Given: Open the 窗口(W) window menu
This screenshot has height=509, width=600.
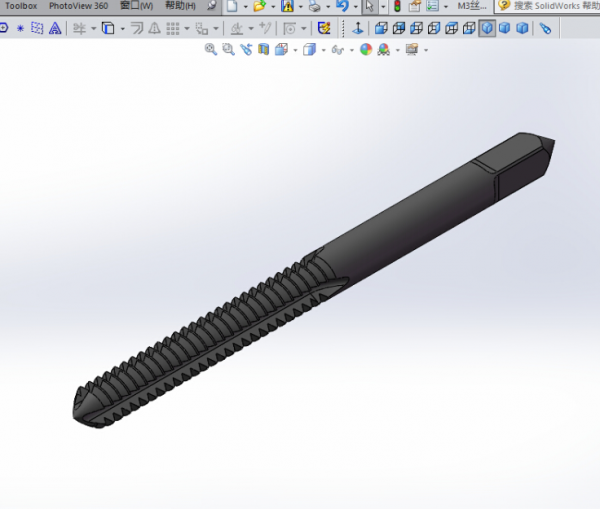Looking at the screenshot, I should click(136, 6).
